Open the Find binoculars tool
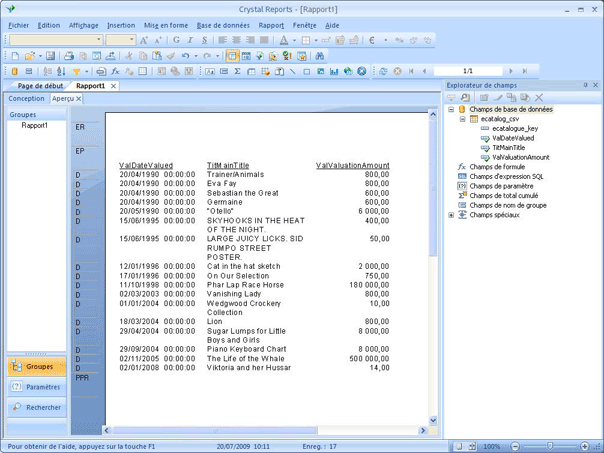Screen dimensions: 604x453 [x=320, y=56]
